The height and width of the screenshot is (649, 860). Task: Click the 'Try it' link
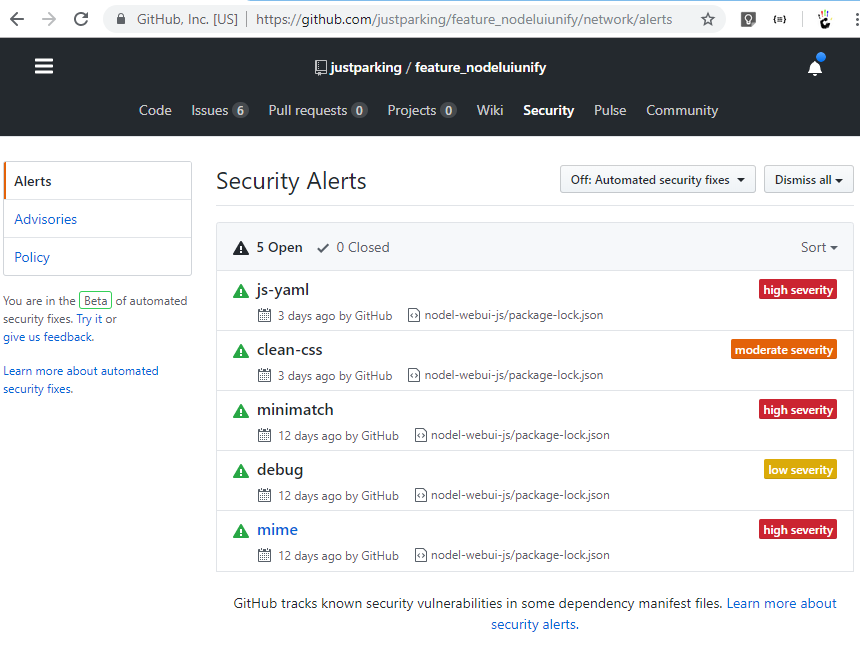point(89,319)
